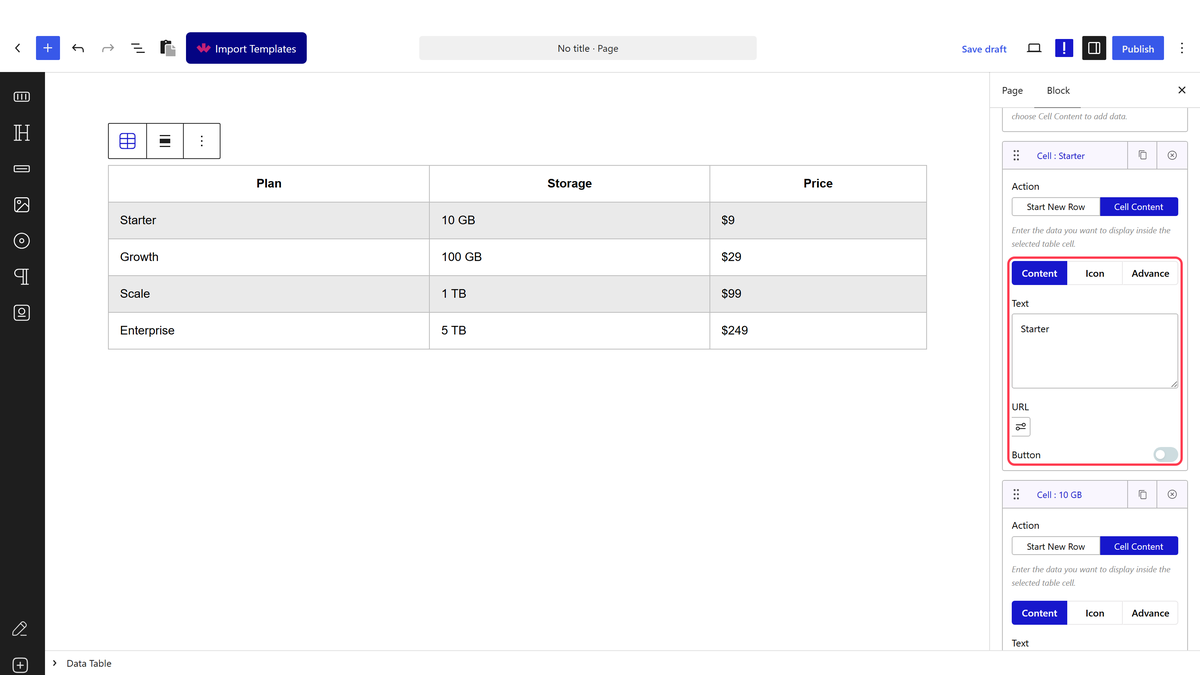This screenshot has height=675, width=1200.
Task: Click the blue exclamation mark icon
Action: point(1064,48)
